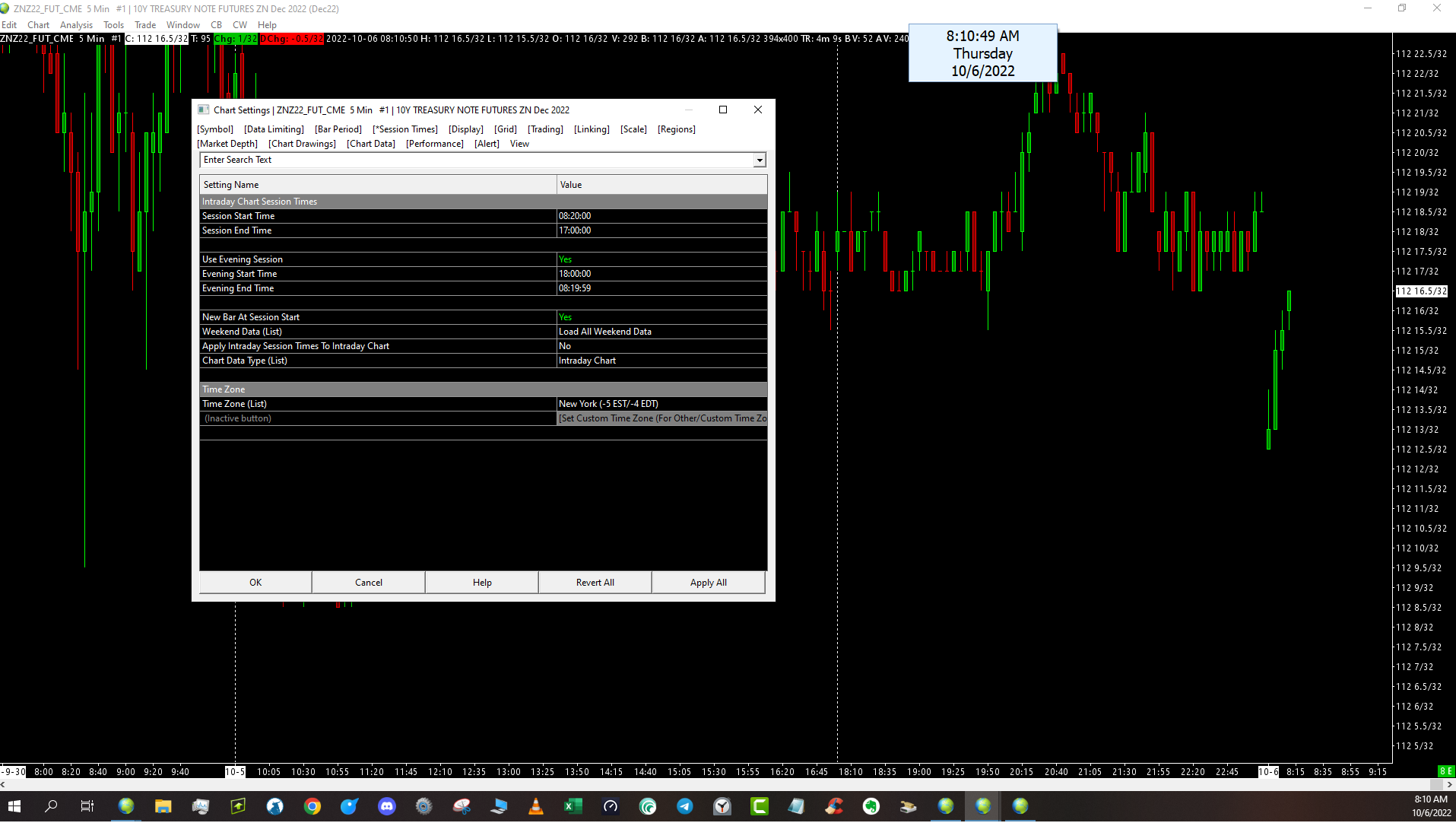The image size is (1456, 823).
Task: Open Discord from the taskbar
Action: click(387, 806)
